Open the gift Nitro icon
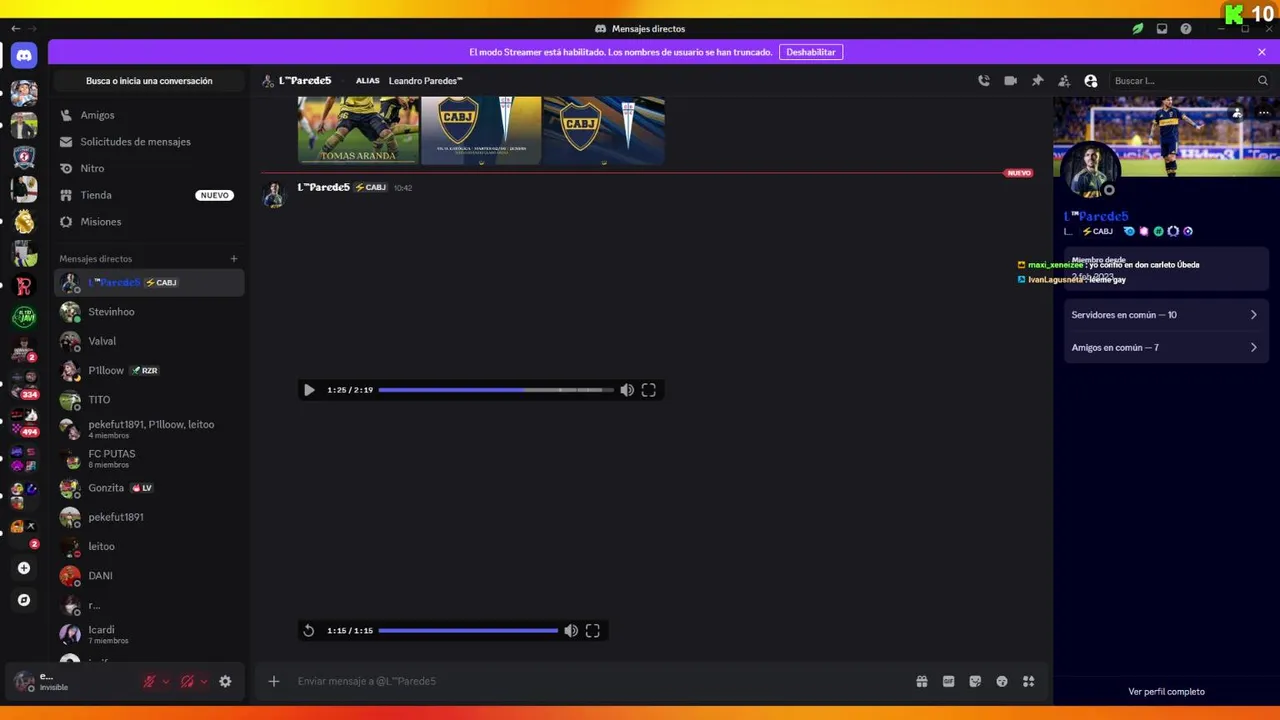 point(922,681)
